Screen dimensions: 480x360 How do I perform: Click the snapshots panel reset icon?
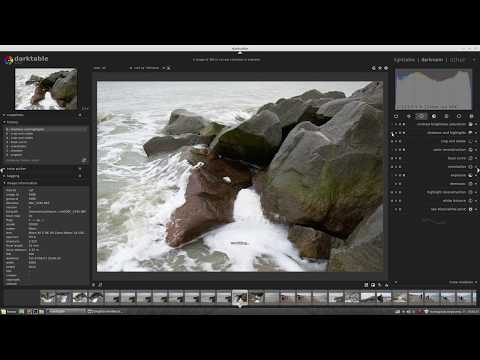pos(80,115)
